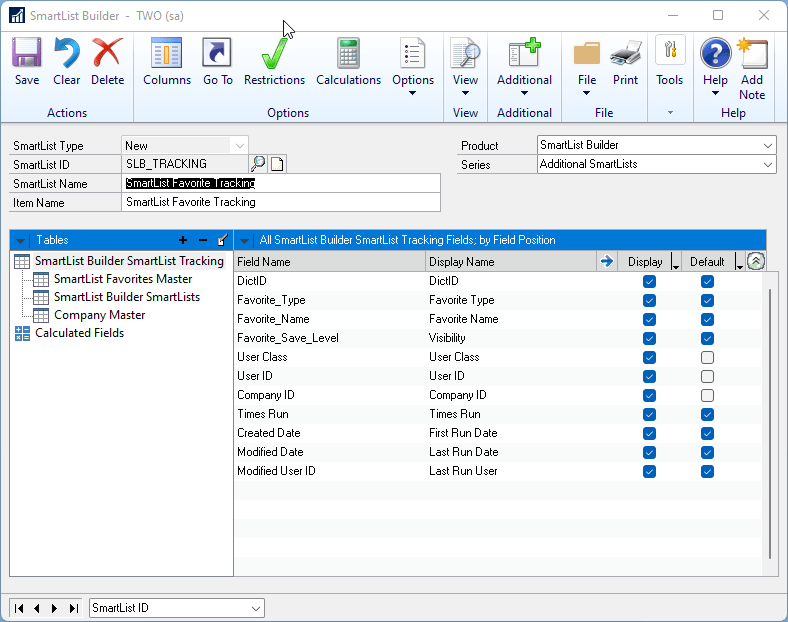Check Default for User Class row
The width and height of the screenshot is (788, 622).
tap(707, 357)
